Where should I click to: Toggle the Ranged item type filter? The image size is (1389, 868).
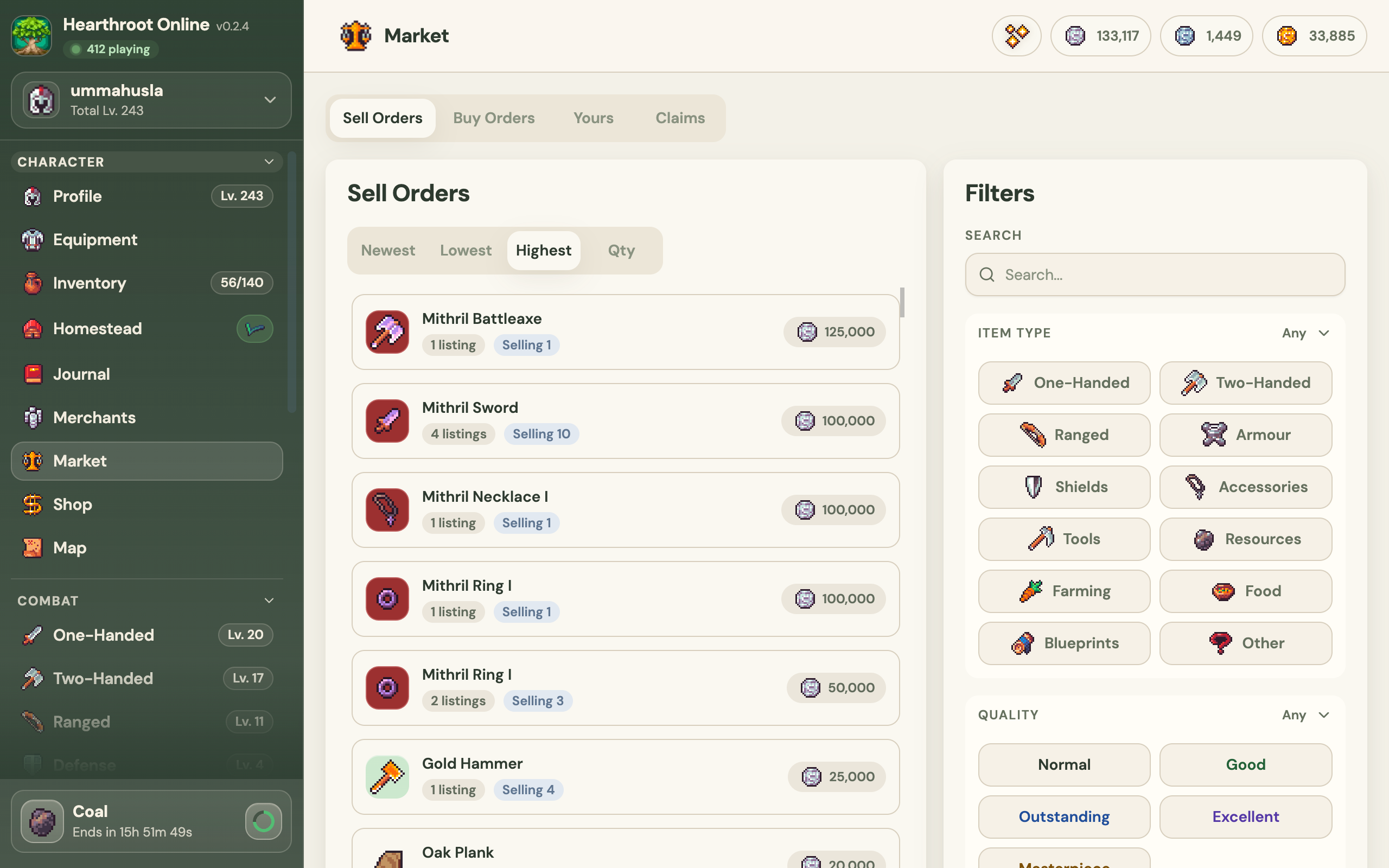point(1064,435)
